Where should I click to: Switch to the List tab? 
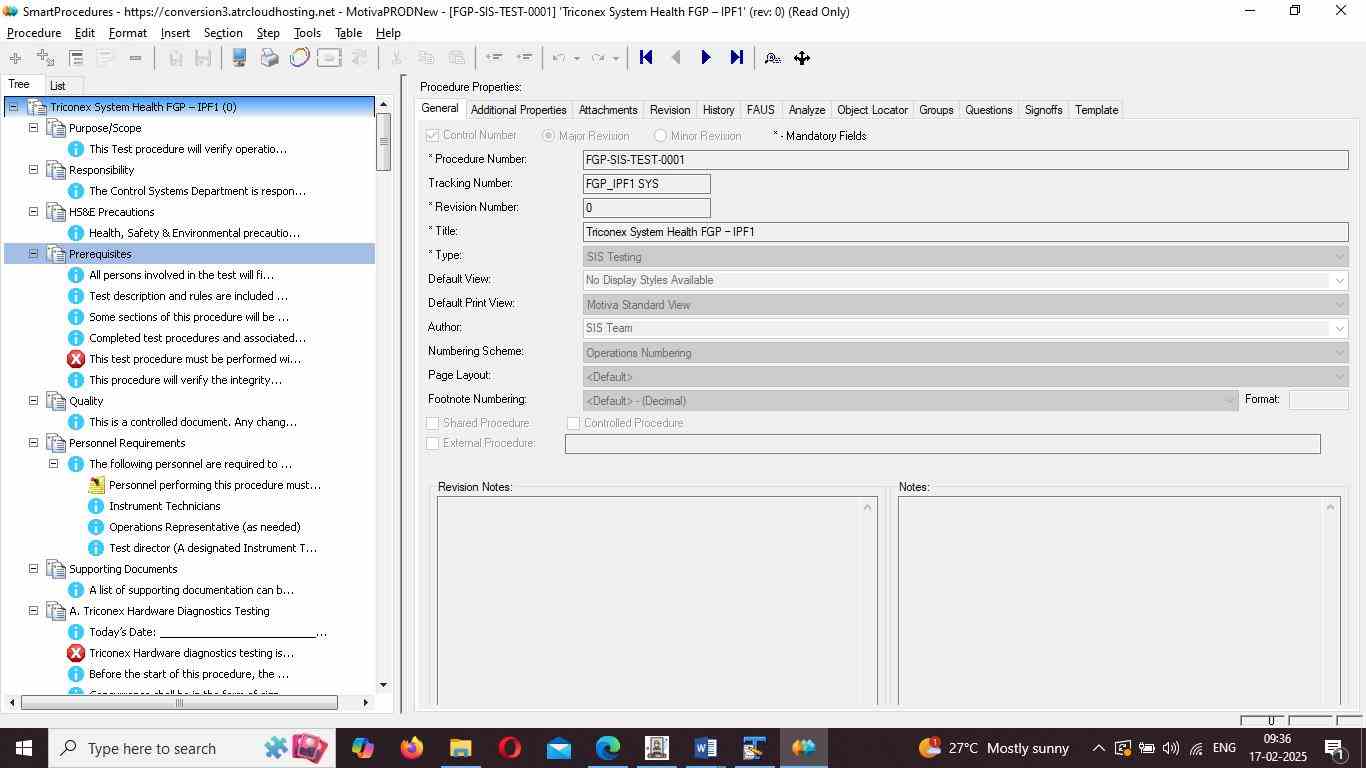pyautogui.click(x=57, y=86)
